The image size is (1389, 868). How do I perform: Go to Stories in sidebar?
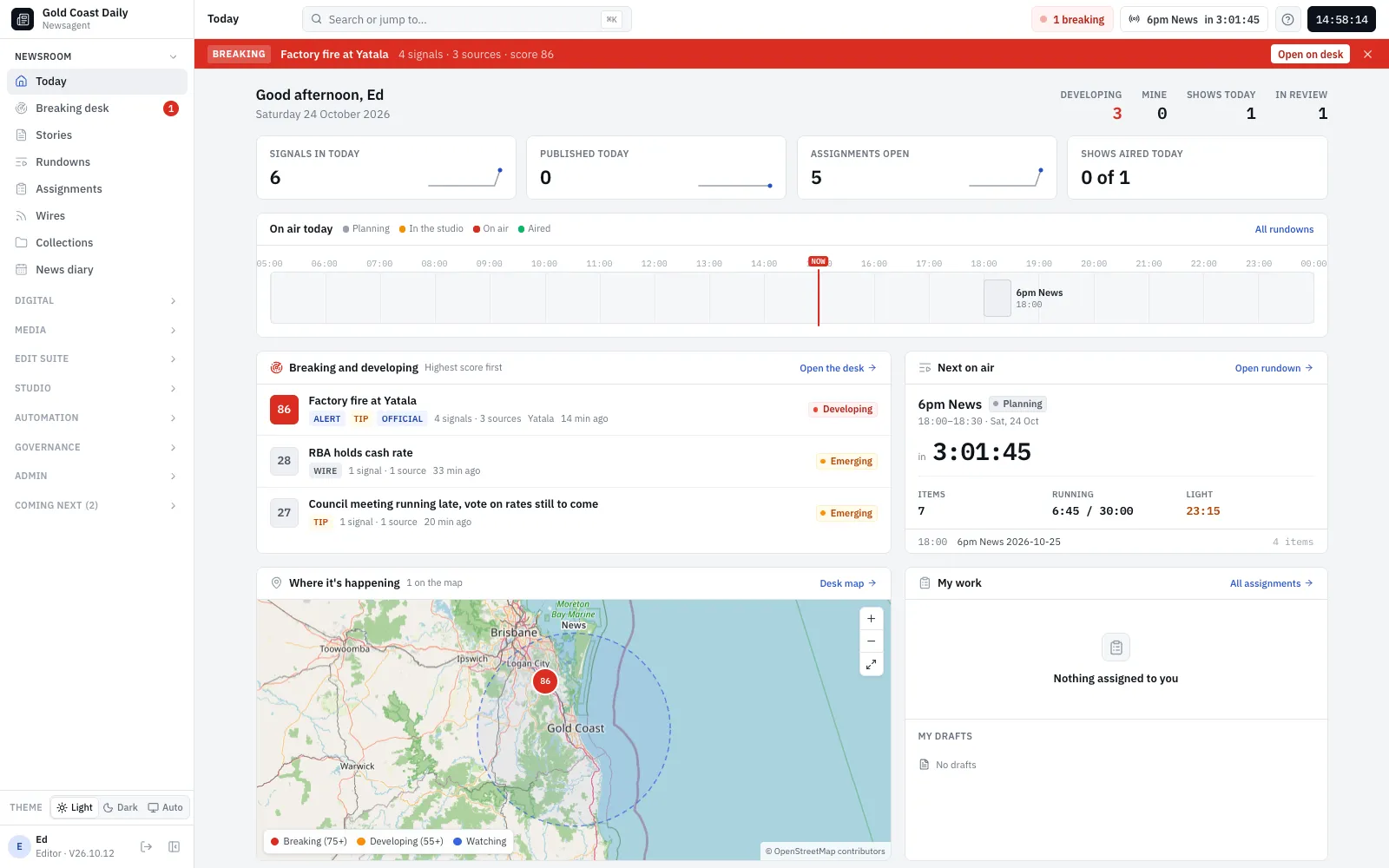97,135
